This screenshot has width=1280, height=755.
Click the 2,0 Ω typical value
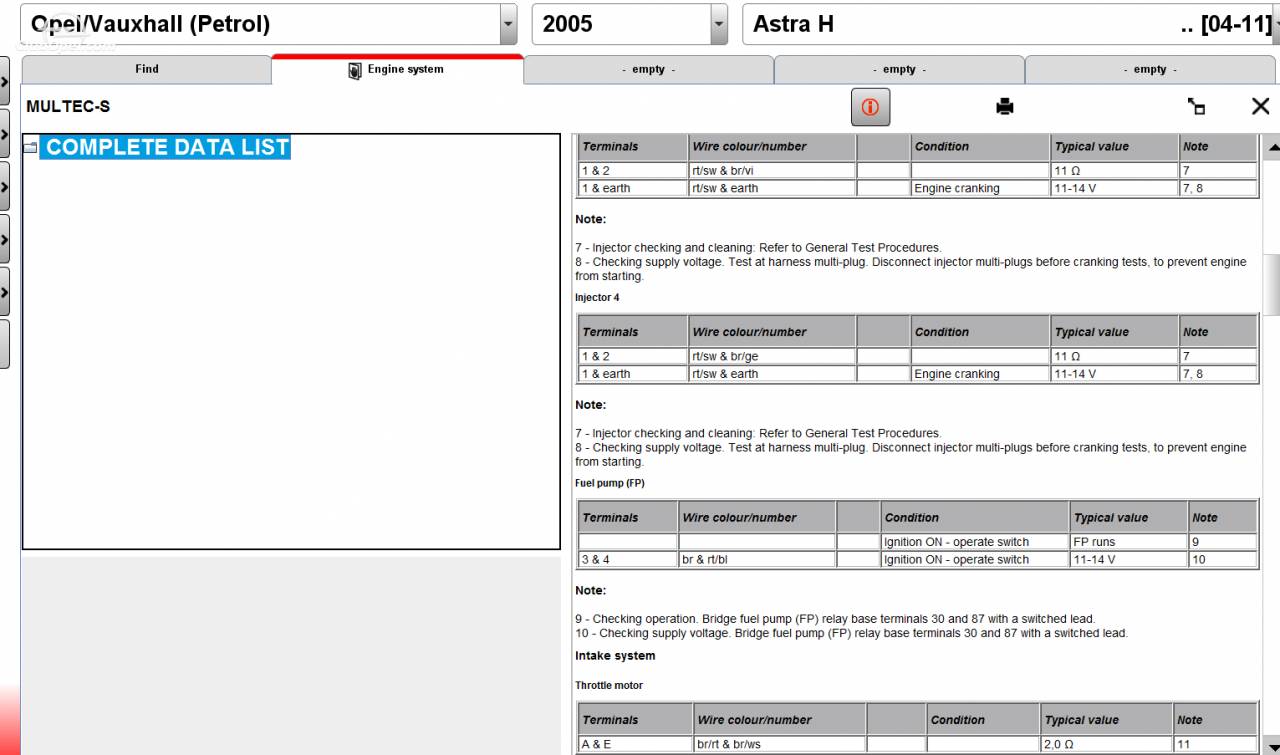[x=1107, y=744]
